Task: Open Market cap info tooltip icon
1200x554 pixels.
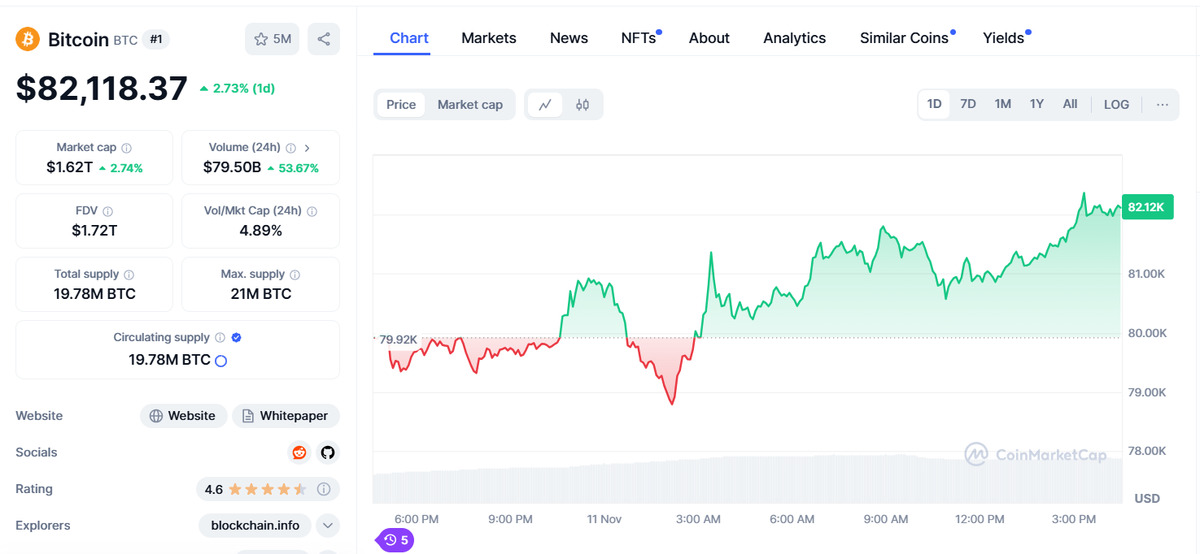Action: [126, 148]
